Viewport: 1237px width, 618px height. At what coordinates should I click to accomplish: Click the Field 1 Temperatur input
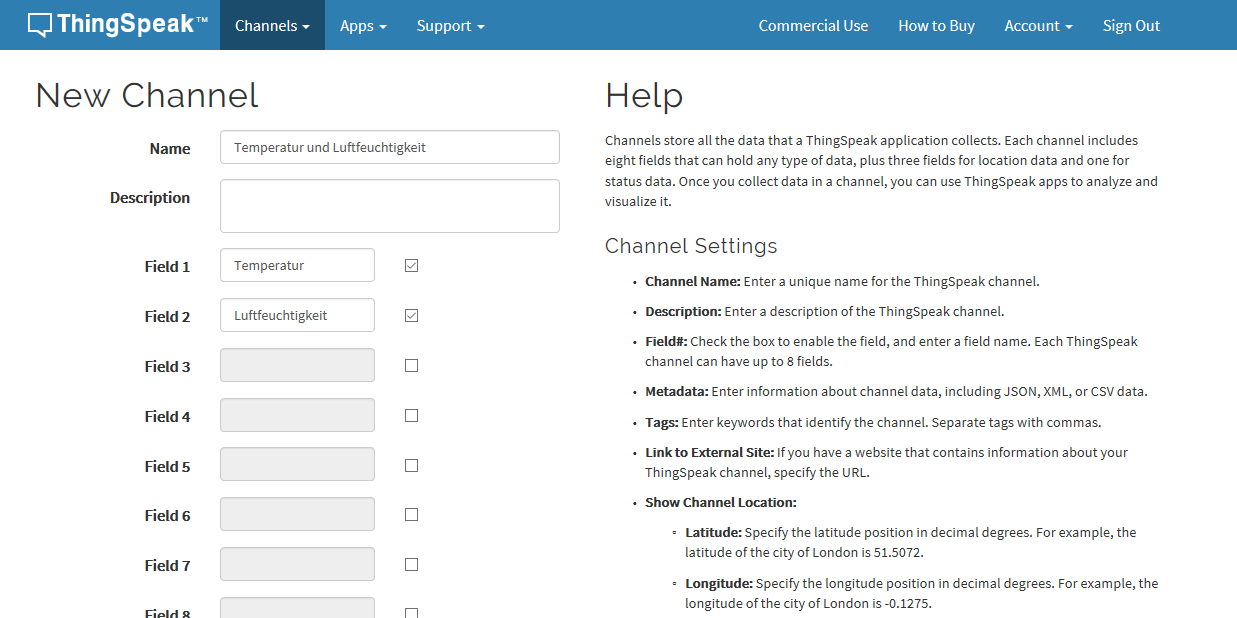(x=297, y=266)
